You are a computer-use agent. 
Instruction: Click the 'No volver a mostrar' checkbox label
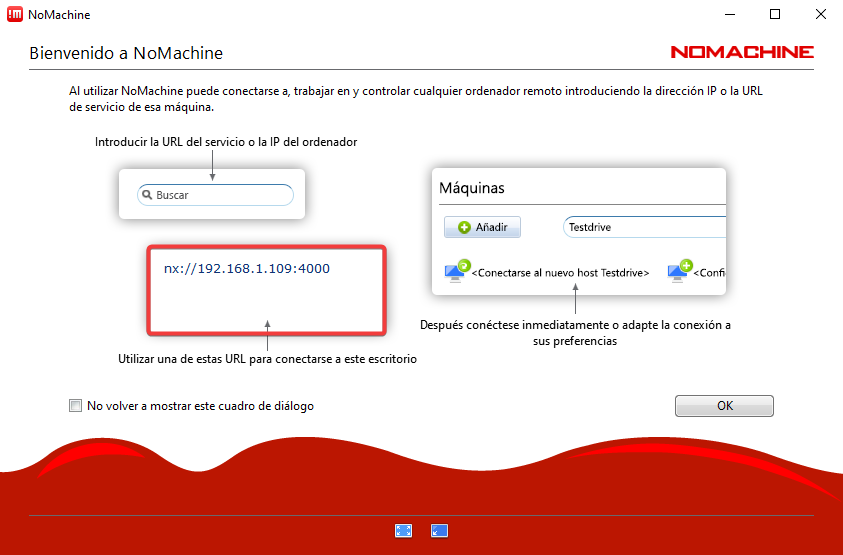200,406
